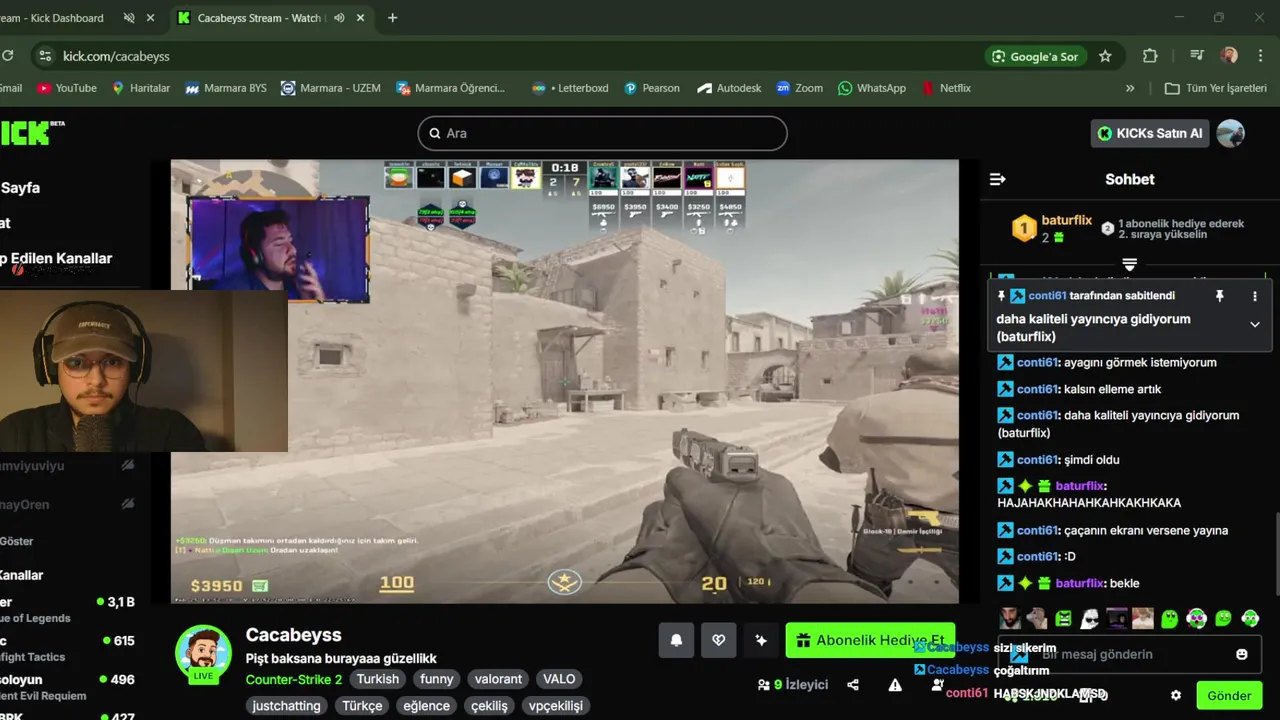Open the media controls icon in toolbar

1197,56
